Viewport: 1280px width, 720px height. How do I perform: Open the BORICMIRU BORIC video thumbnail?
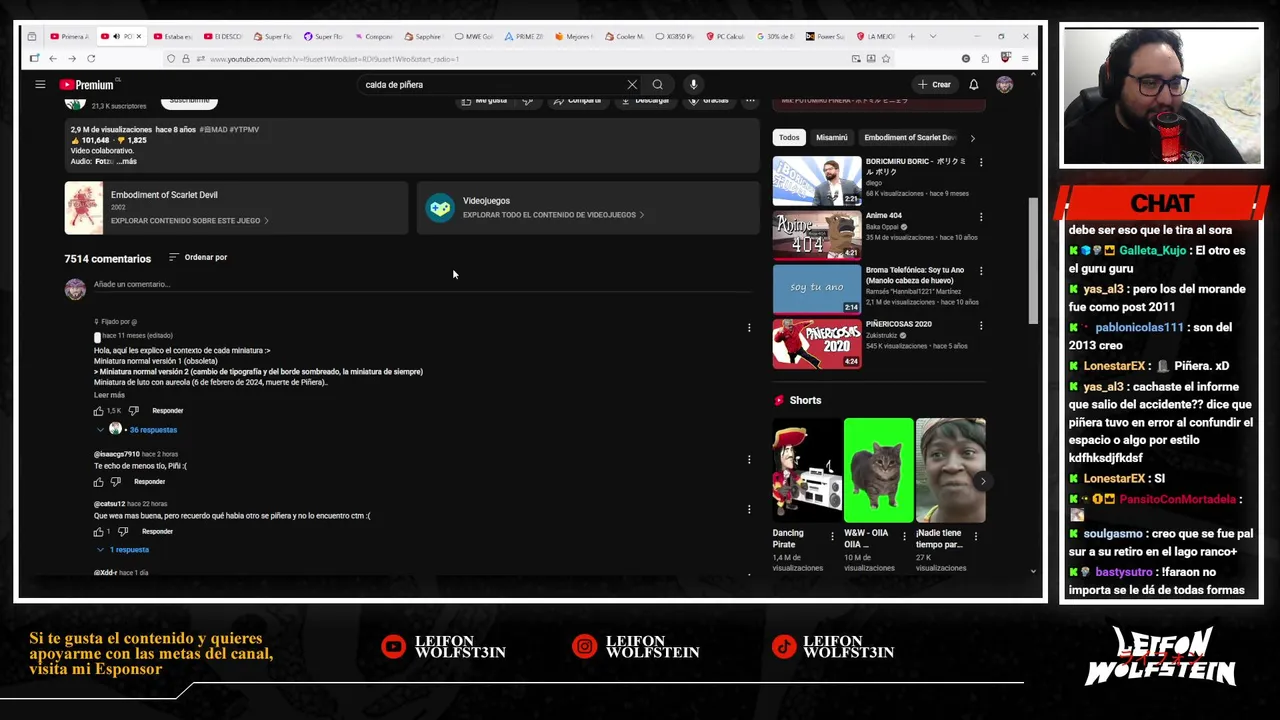click(816, 181)
